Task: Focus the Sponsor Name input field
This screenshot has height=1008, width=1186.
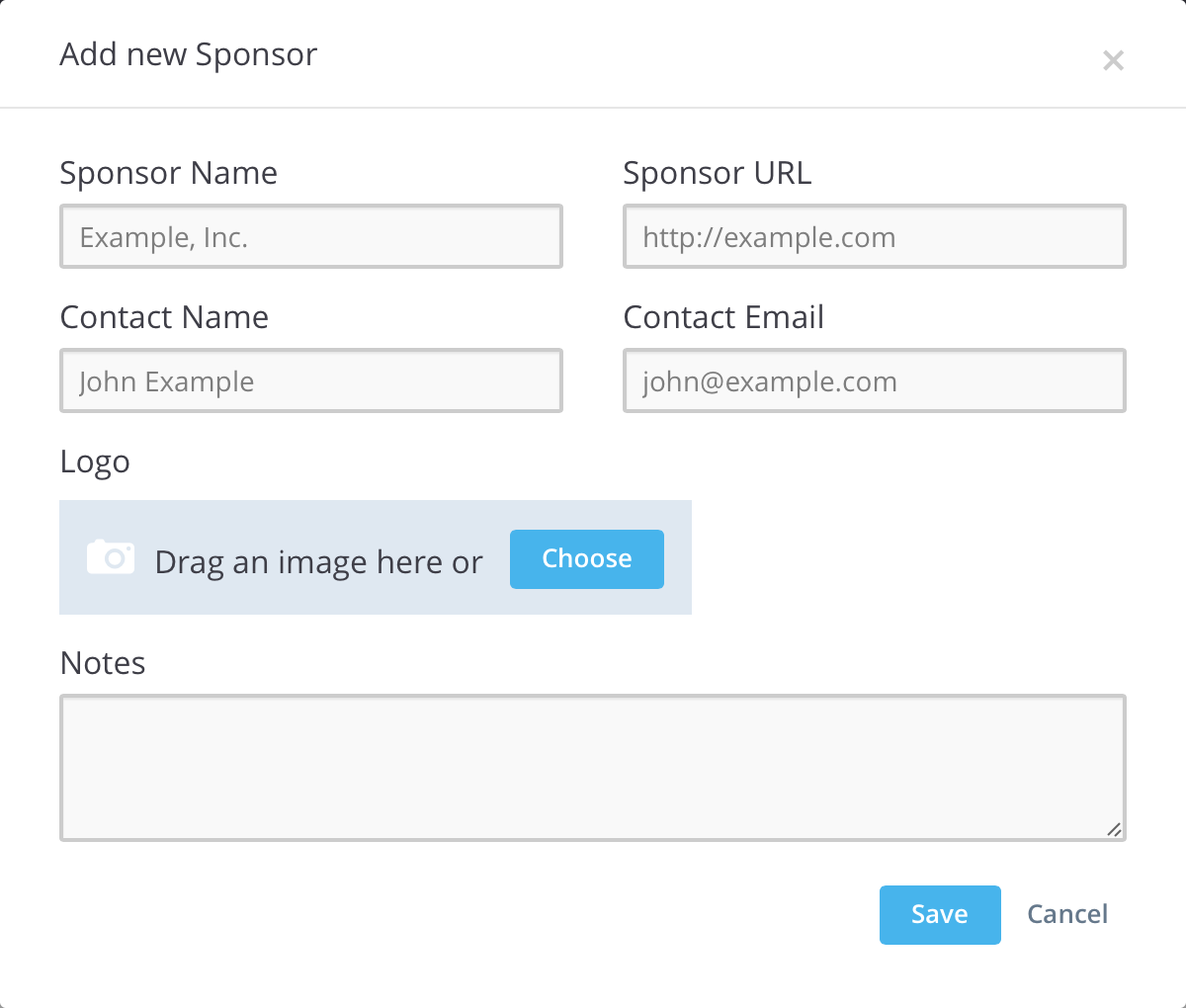Action: pos(311,237)
